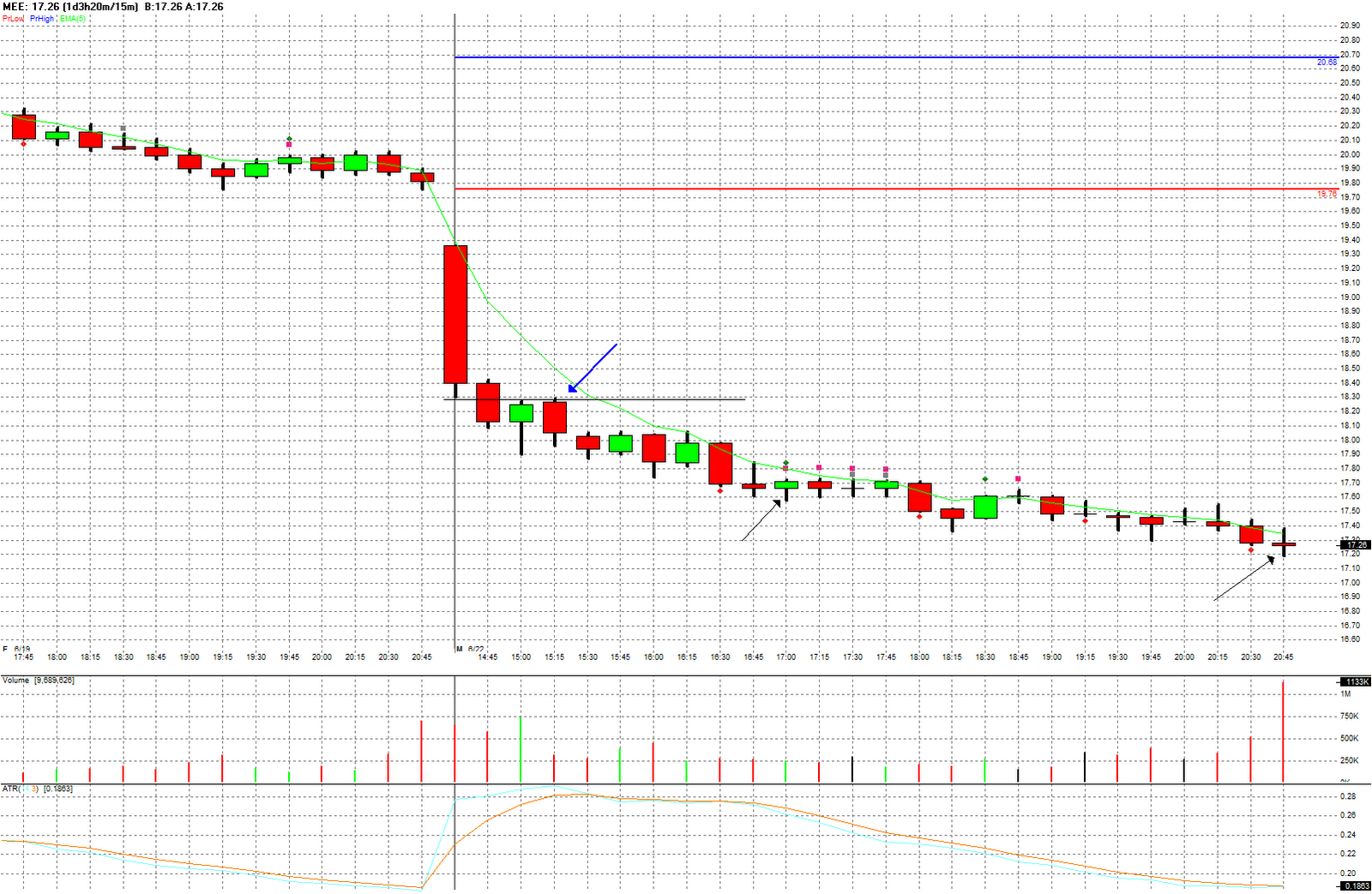
Task: Click the 16:30 time axis label
Action: pos(719,657)
